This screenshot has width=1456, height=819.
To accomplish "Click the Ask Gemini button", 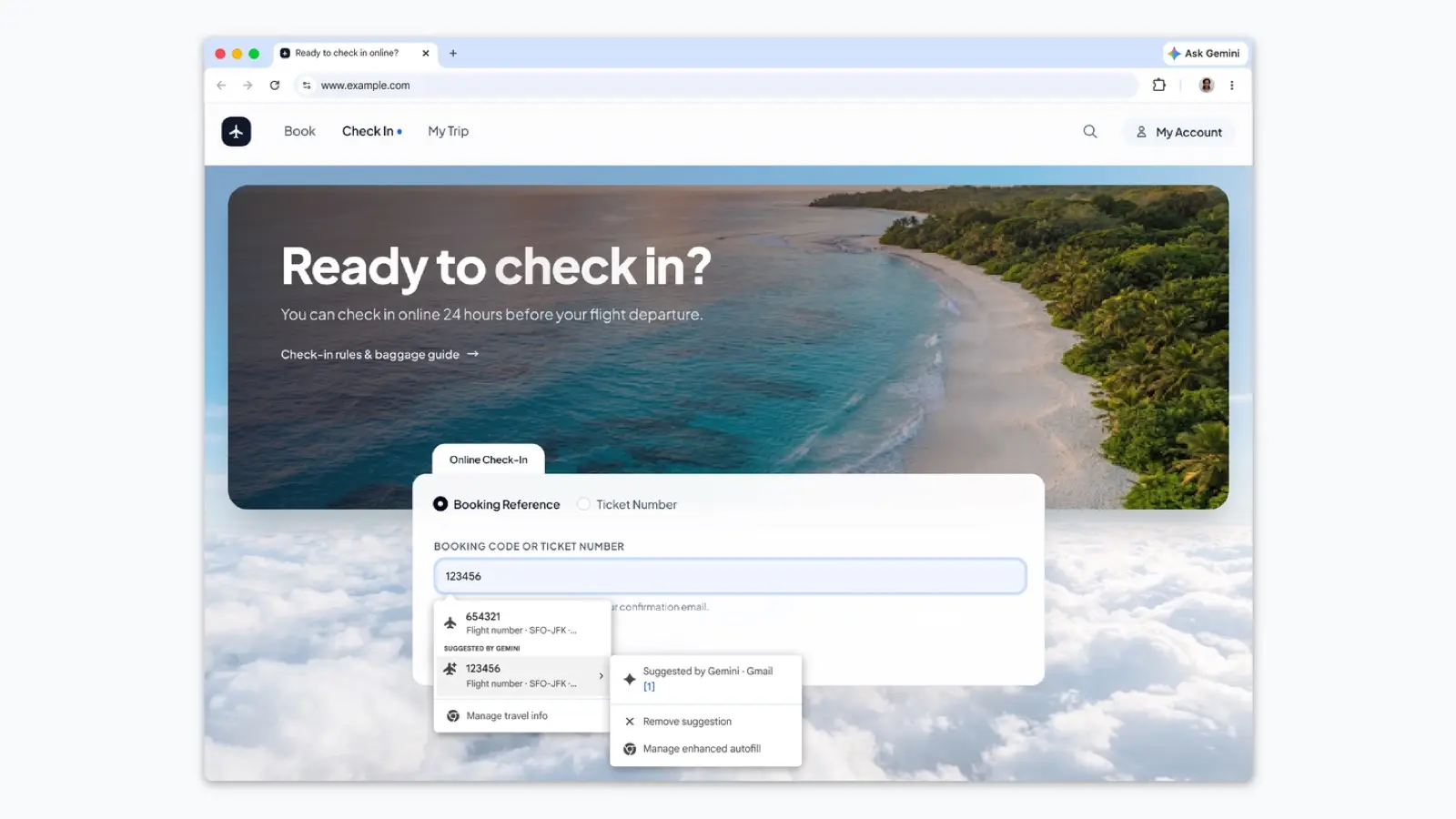I will tap(1205, 54).
